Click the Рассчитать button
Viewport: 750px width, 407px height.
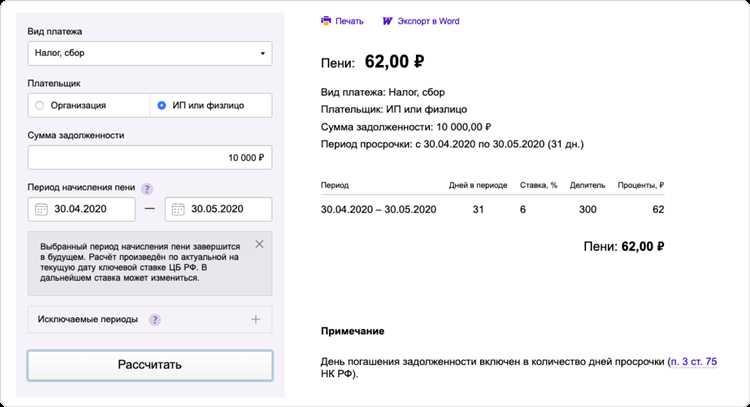pos(150,365)
